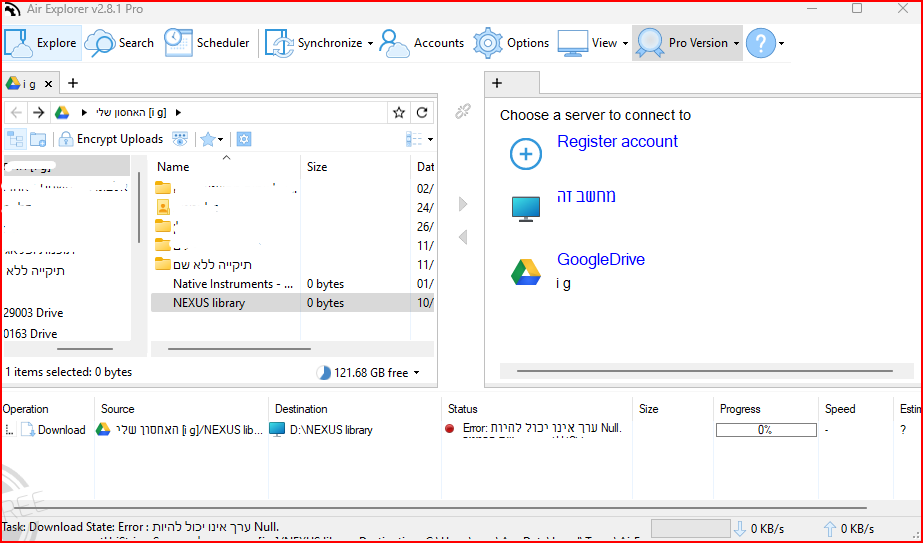The height and width of the screenshot is (543, 923).
Task: Click the Google Drive icon in address bar
Action: [62, 112]
